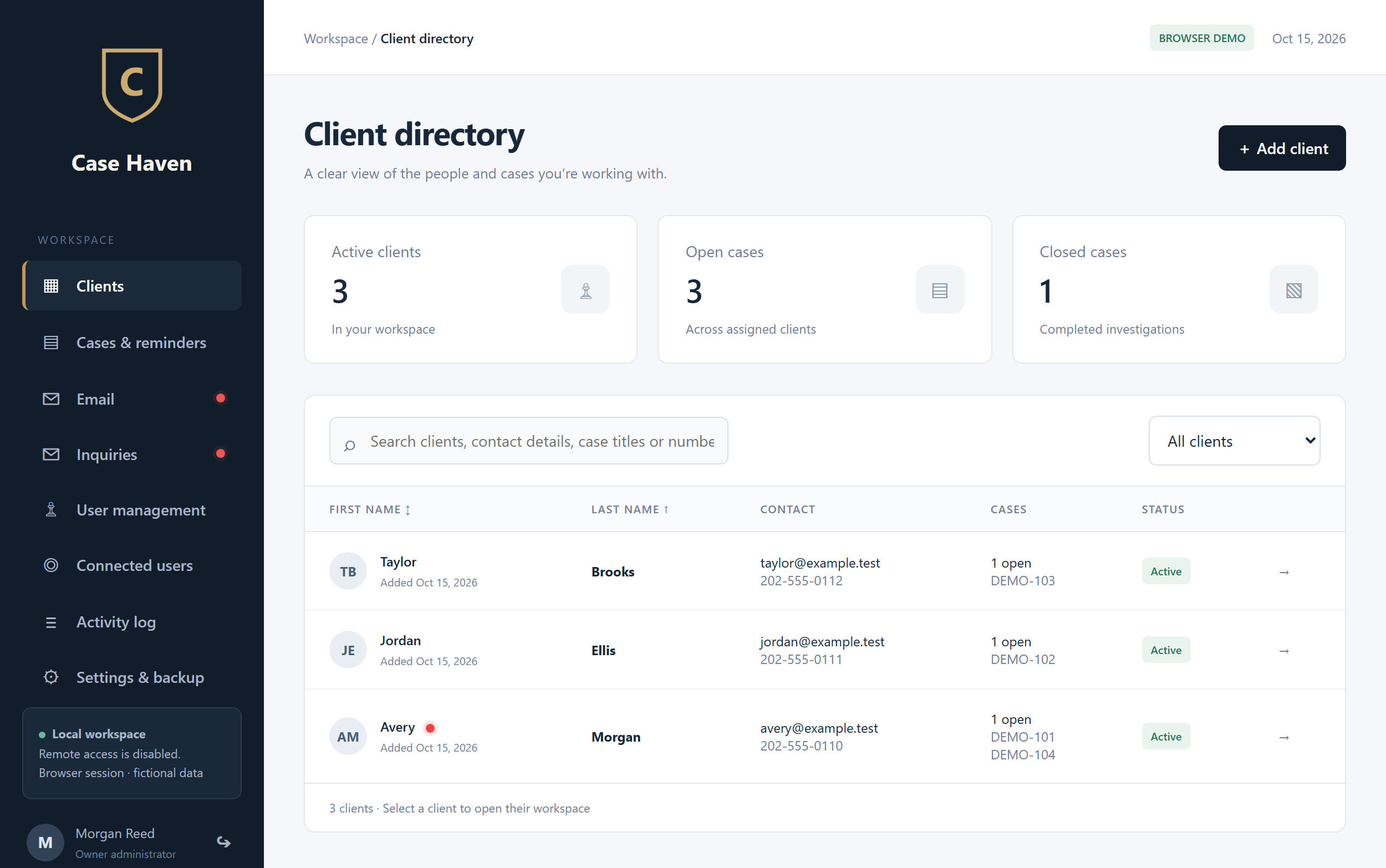The image size is (1386, 868).
Task: Click the Active status badge for Taylor
Action: pos(1165,571)
